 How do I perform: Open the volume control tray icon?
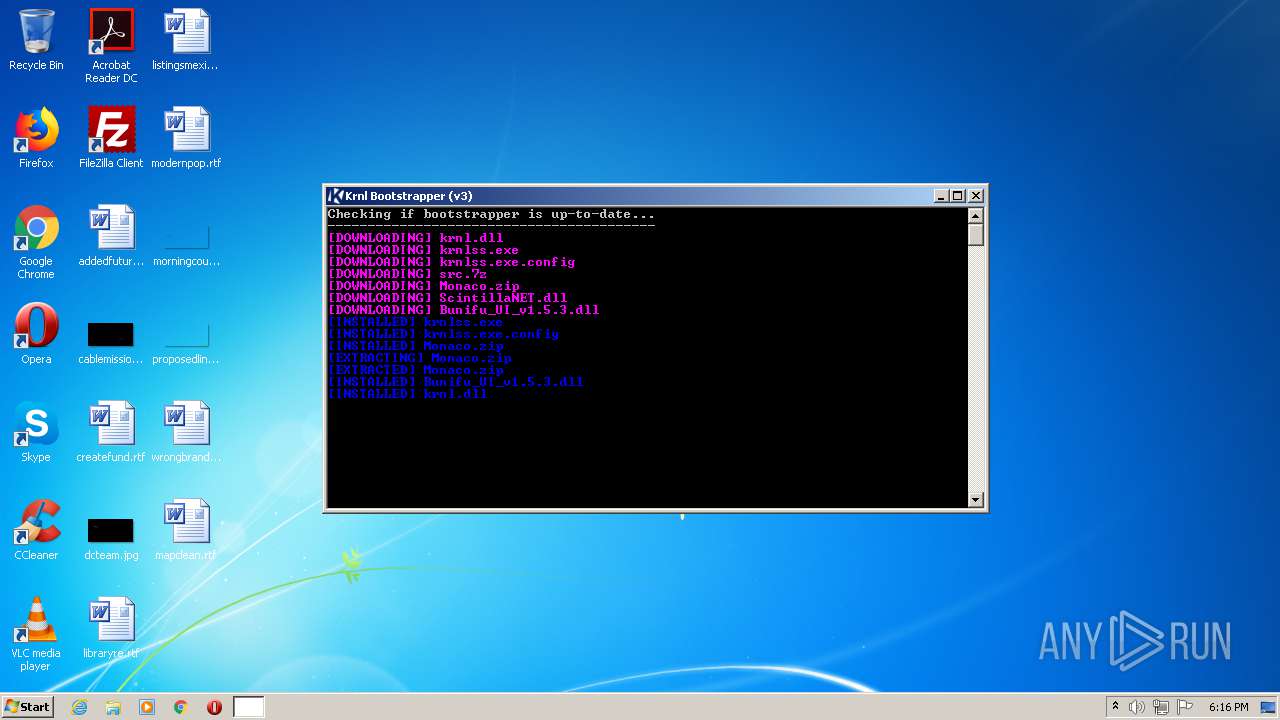click(1137, 707)
